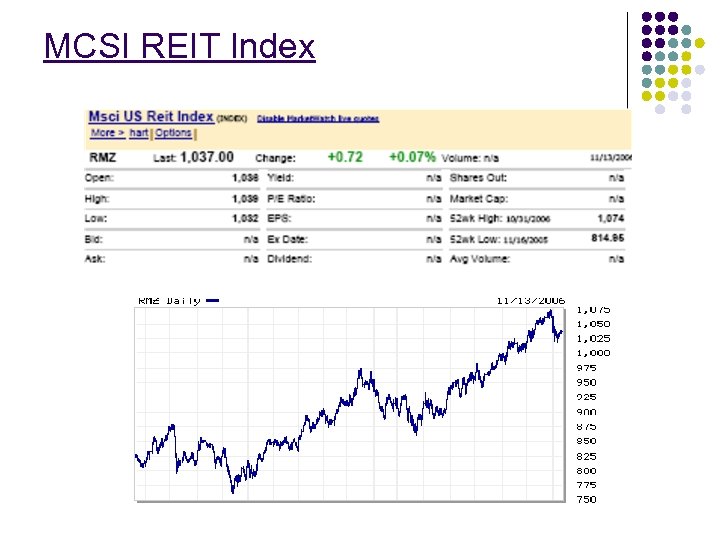Select the Last value 1,037.00

click(207, 157)
